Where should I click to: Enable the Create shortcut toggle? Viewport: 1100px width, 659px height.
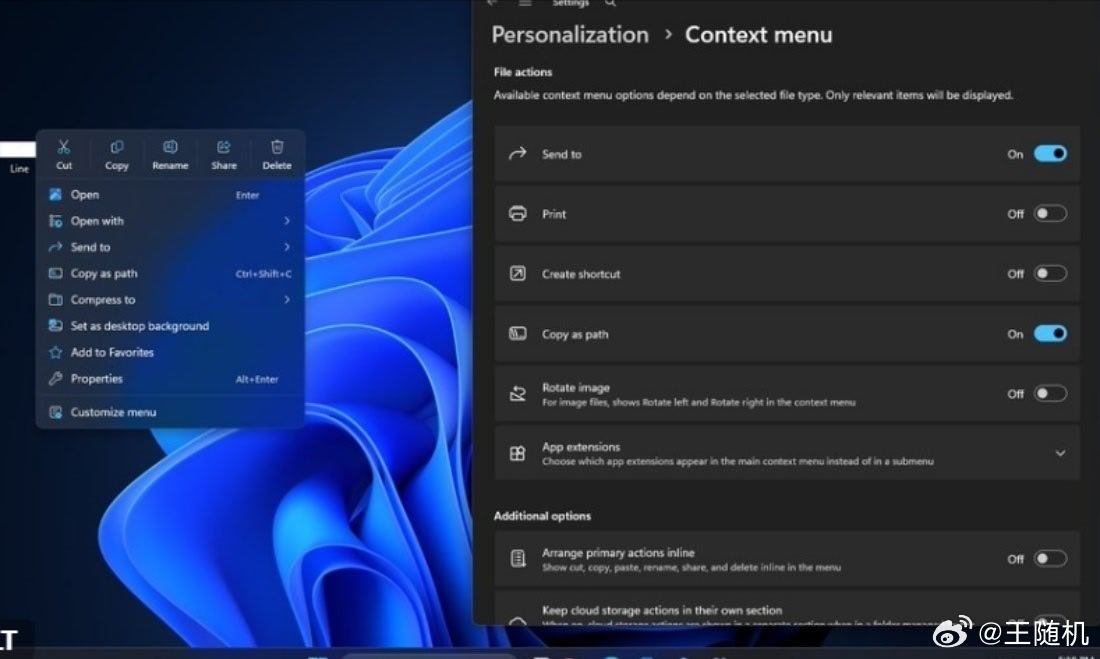click(1050, 274)
